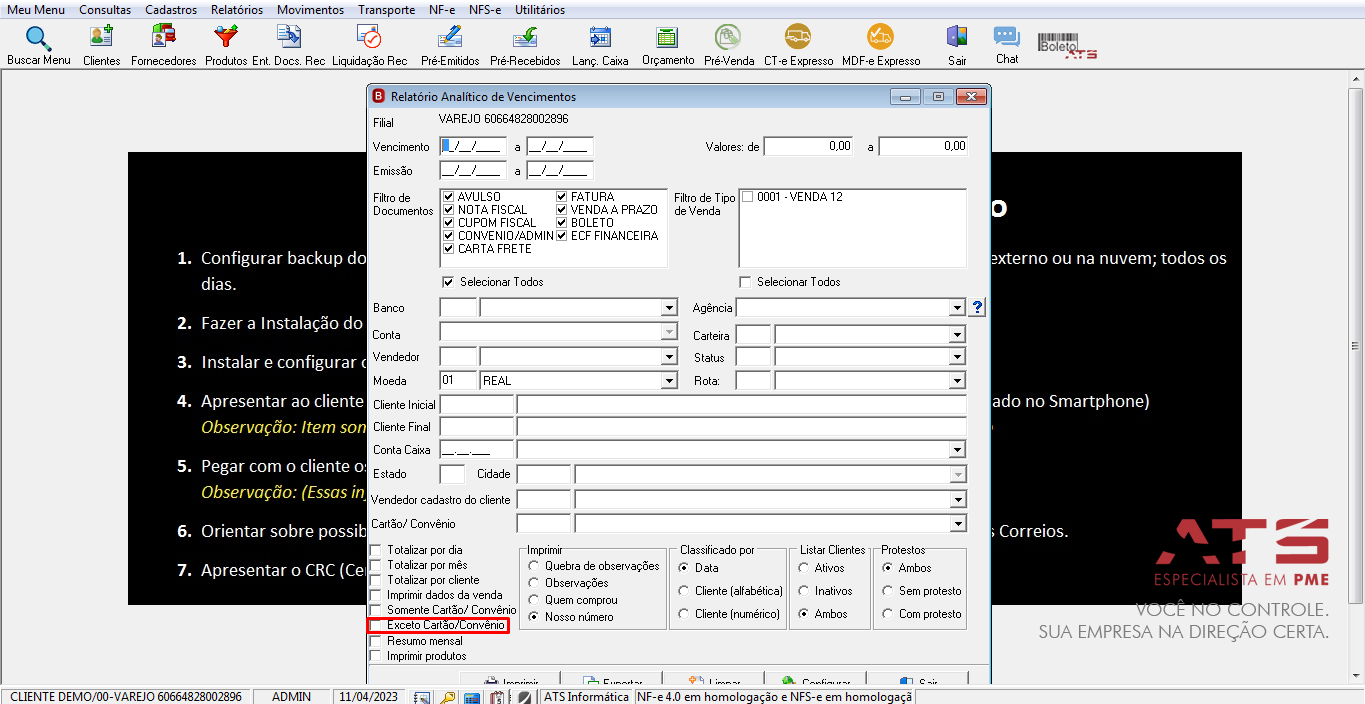Select the Cliente (alfabética) sort option

click(x=684, y=591)
